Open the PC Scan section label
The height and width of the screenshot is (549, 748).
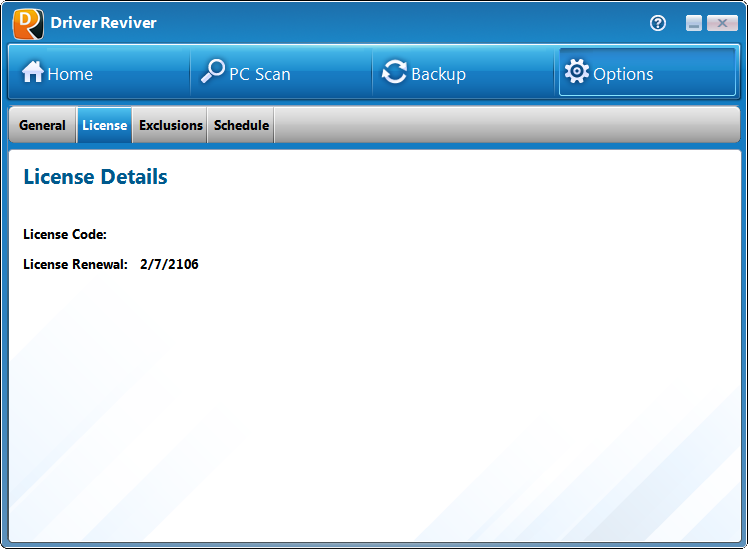(260, 74)
